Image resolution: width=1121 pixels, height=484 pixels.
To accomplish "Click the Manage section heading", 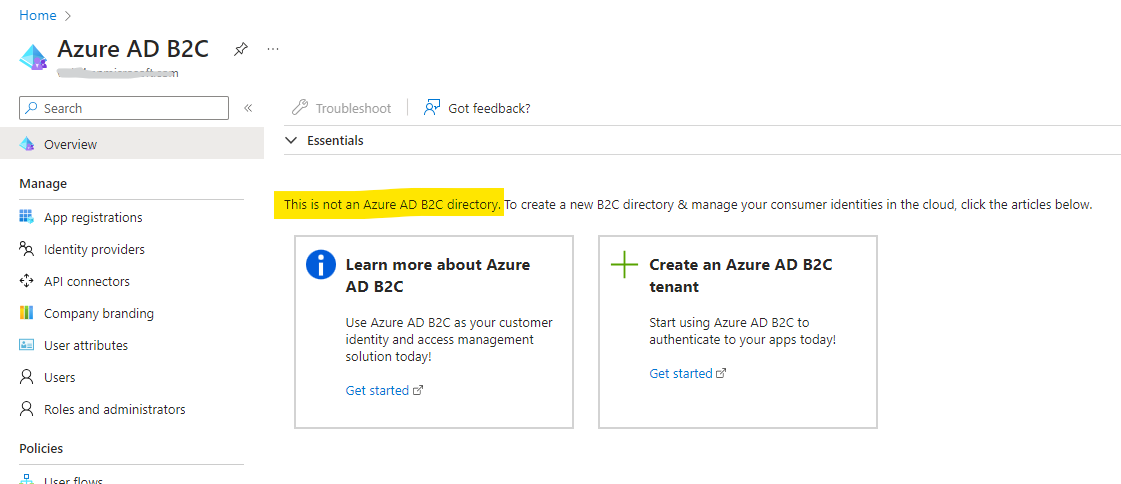I will pyautogui.click(x=43, y=184).
